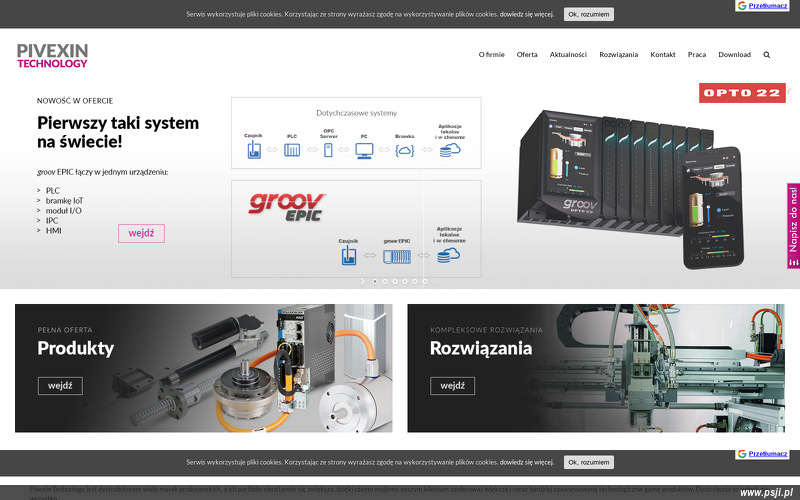Viewport: 800px width, 500px height.
Task: Select the fifth slide indicator dot
Action: point(415,282)
